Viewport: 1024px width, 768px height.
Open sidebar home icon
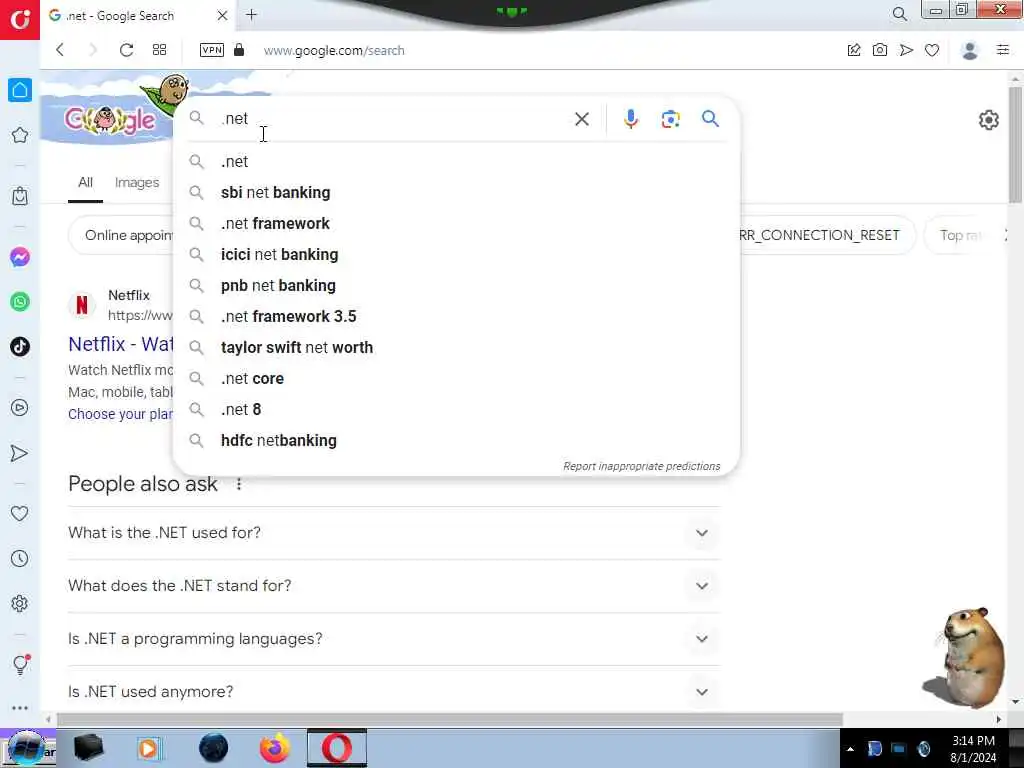(x=20, y=90)
